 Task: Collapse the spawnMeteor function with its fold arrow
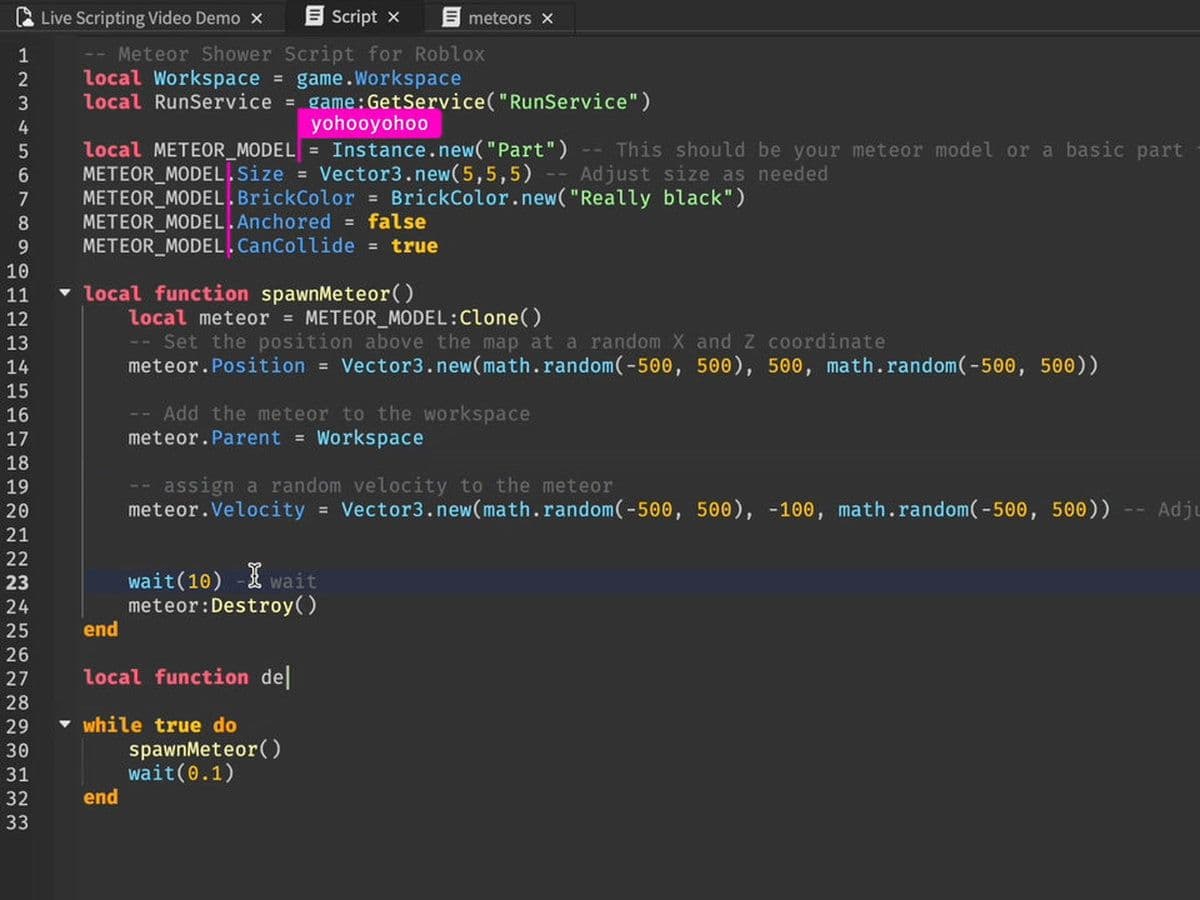pos(64,293)
